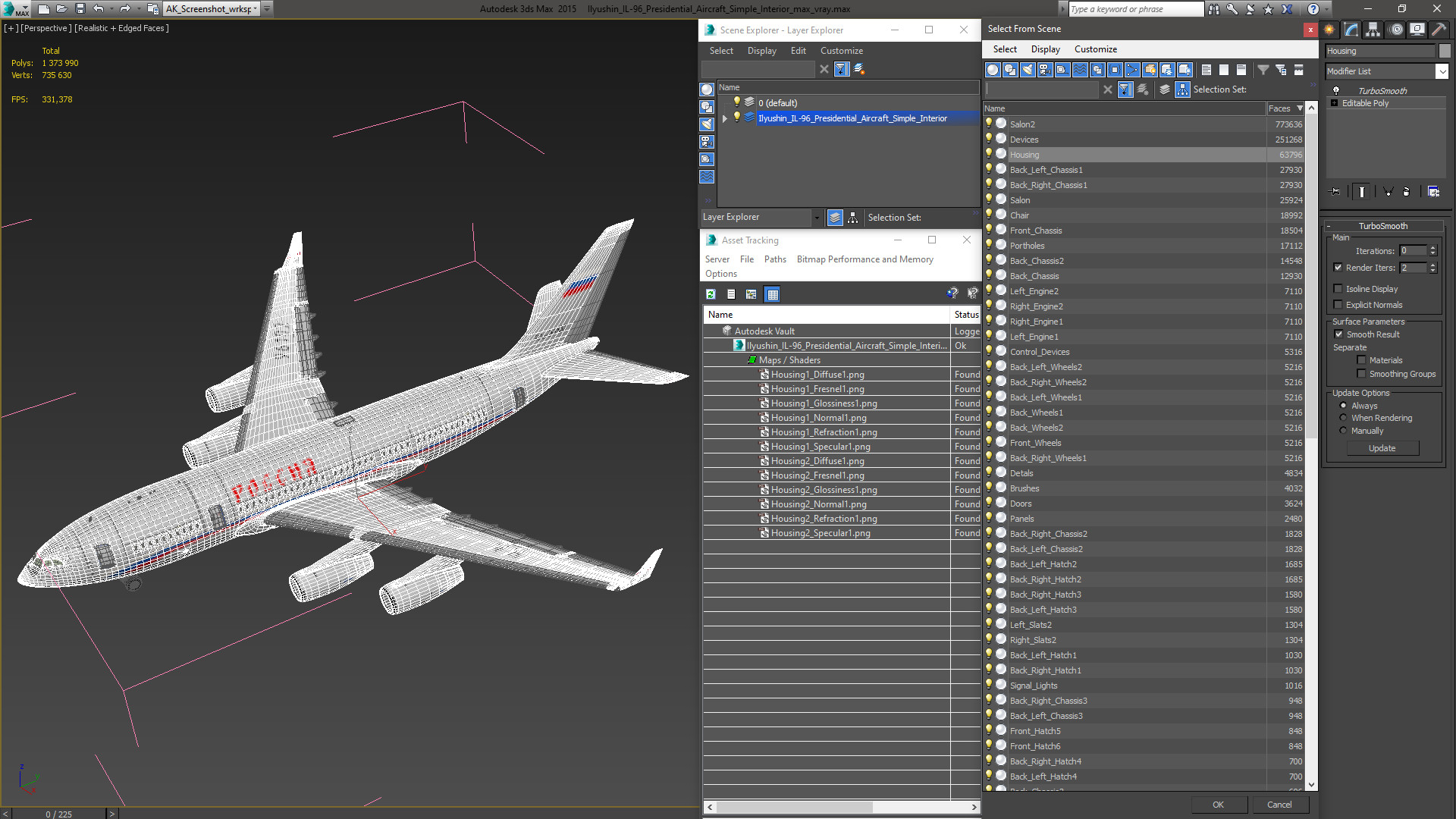This screenshot has height=819, width=1456.
Task: Select When Rendering update option
Action: pos(1343,418)
